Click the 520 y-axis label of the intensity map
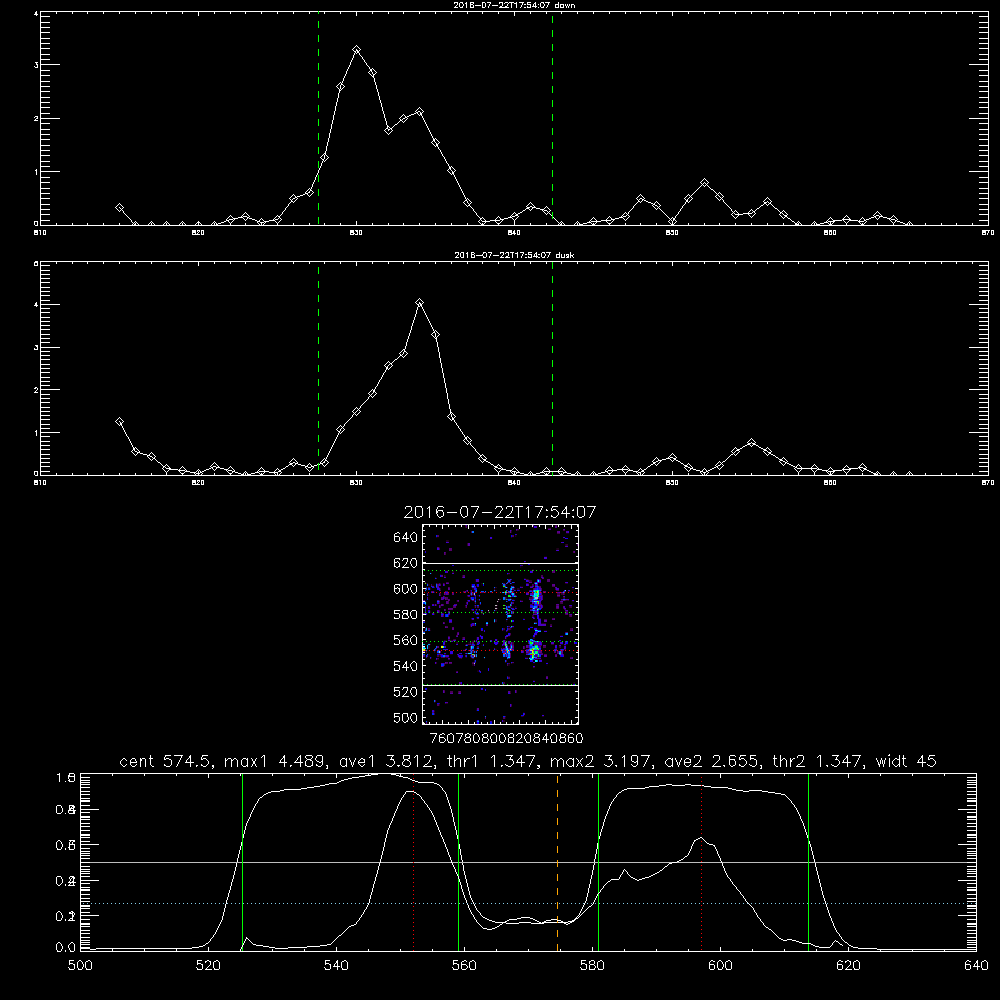1000x1000 pixels. click(x=406, y=692)
